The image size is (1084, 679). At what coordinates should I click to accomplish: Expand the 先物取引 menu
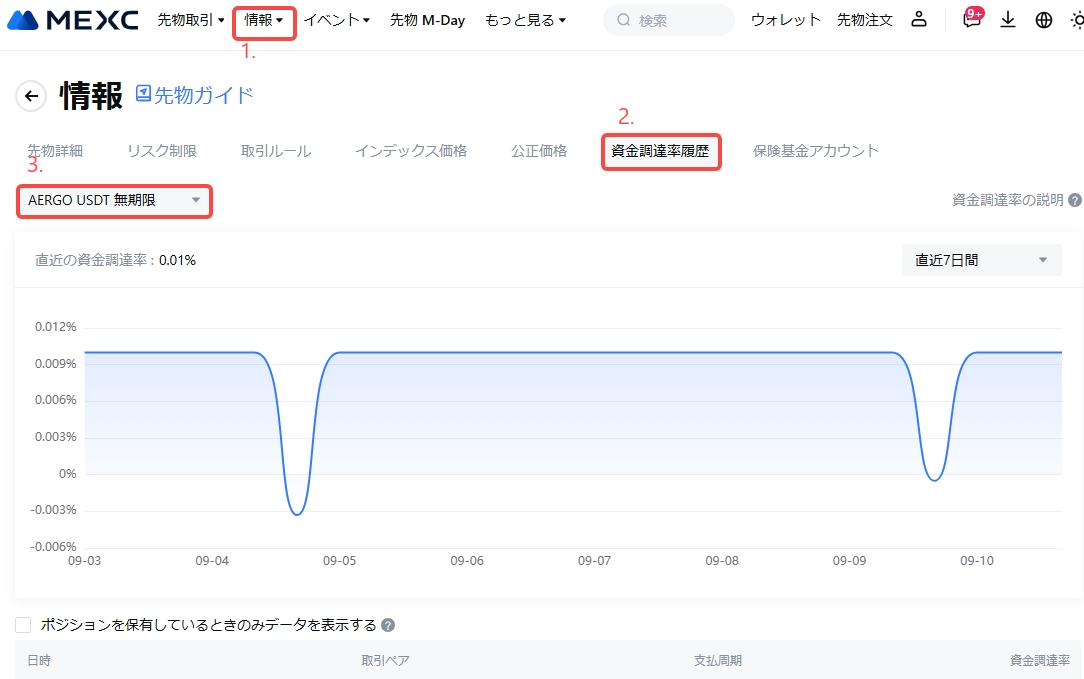click(191, 20)
